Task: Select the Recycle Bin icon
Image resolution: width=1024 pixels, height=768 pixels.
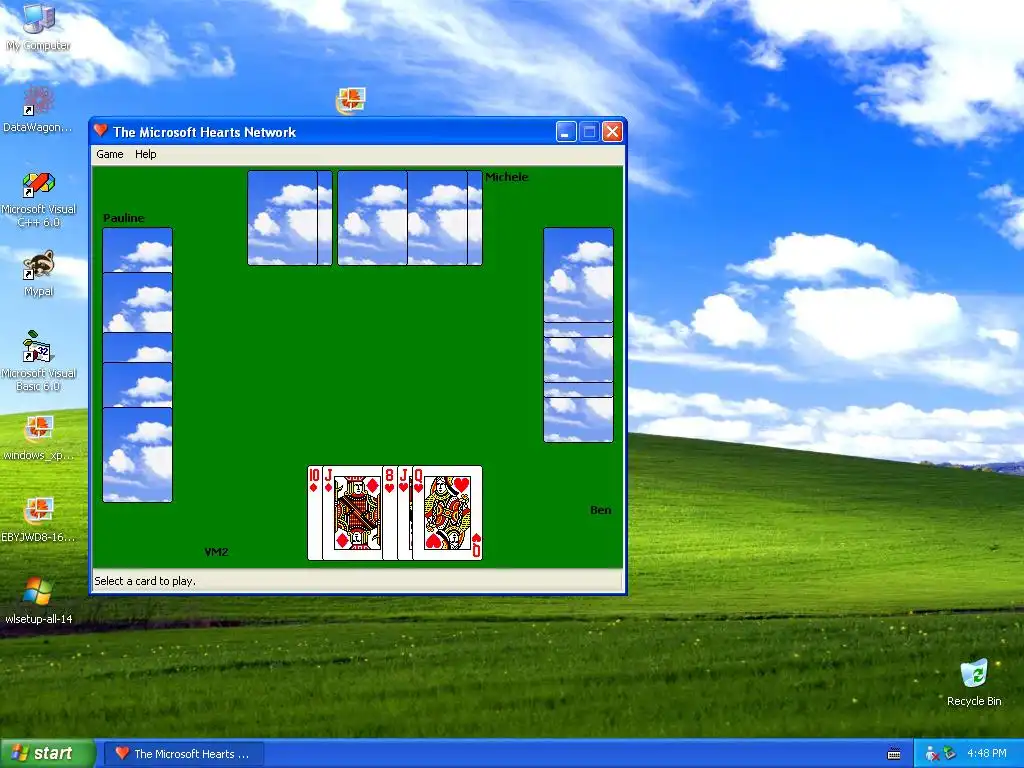Action: tap(974, 683)
